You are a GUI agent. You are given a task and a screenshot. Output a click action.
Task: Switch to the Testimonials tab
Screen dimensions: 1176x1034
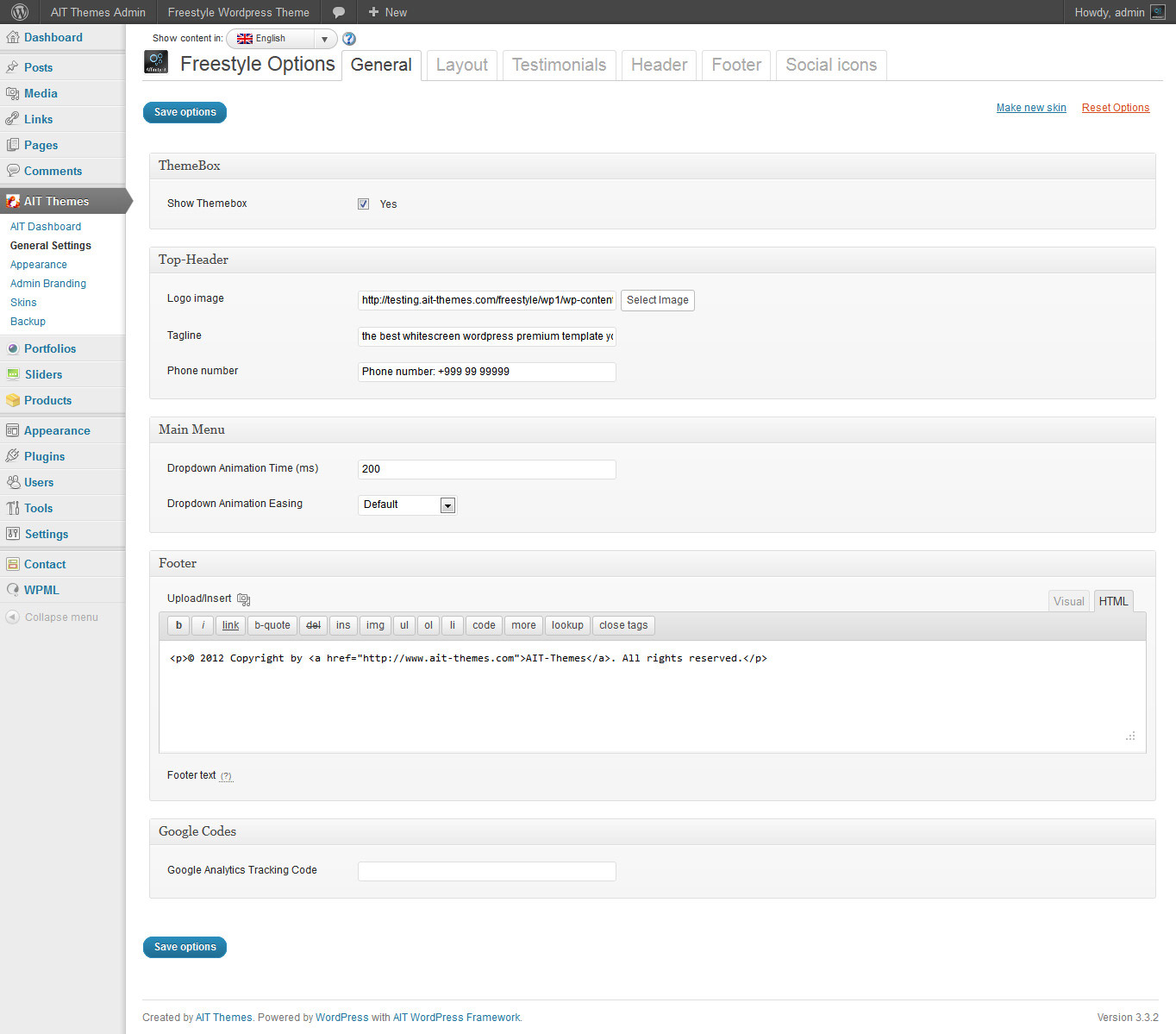[x=559, y=66]
